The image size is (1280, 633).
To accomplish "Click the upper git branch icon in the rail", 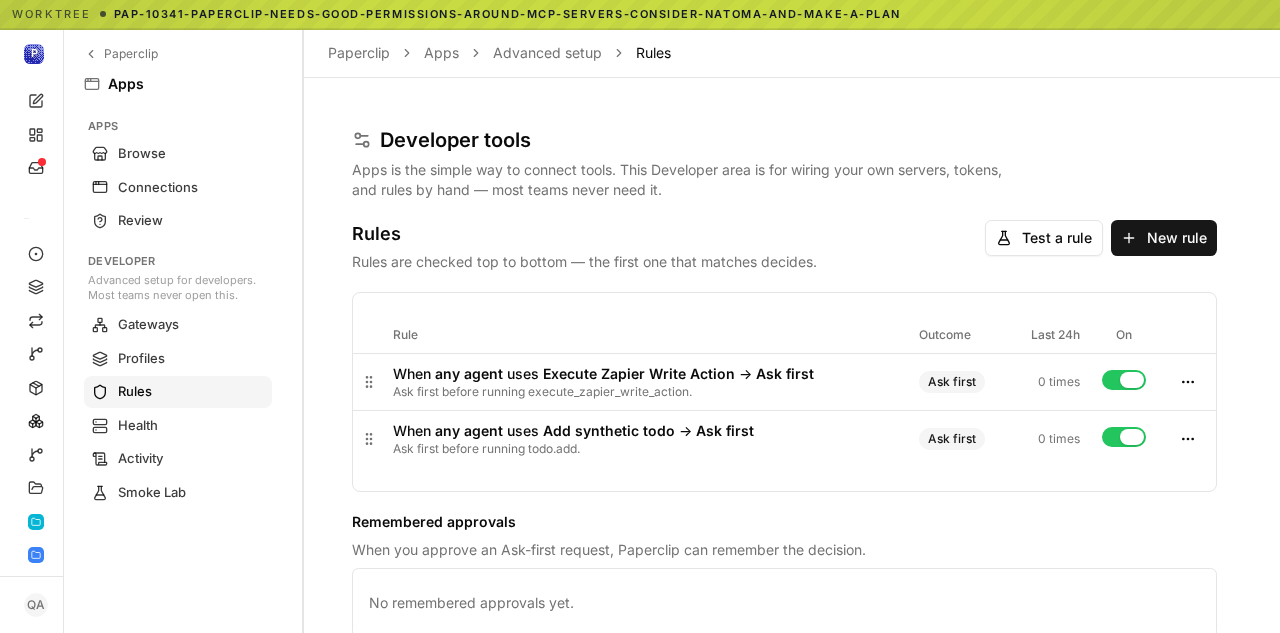I will 36,354.
